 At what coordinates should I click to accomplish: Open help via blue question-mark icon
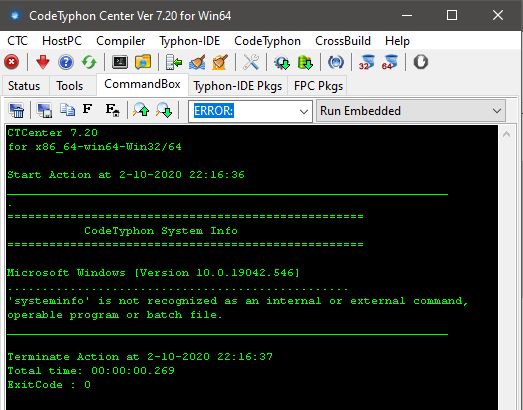click(66, 62)
